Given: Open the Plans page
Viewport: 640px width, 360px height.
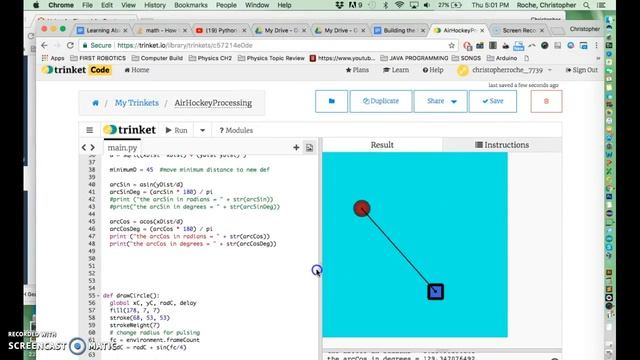Looking at the screenshot, I should [357, 70].
